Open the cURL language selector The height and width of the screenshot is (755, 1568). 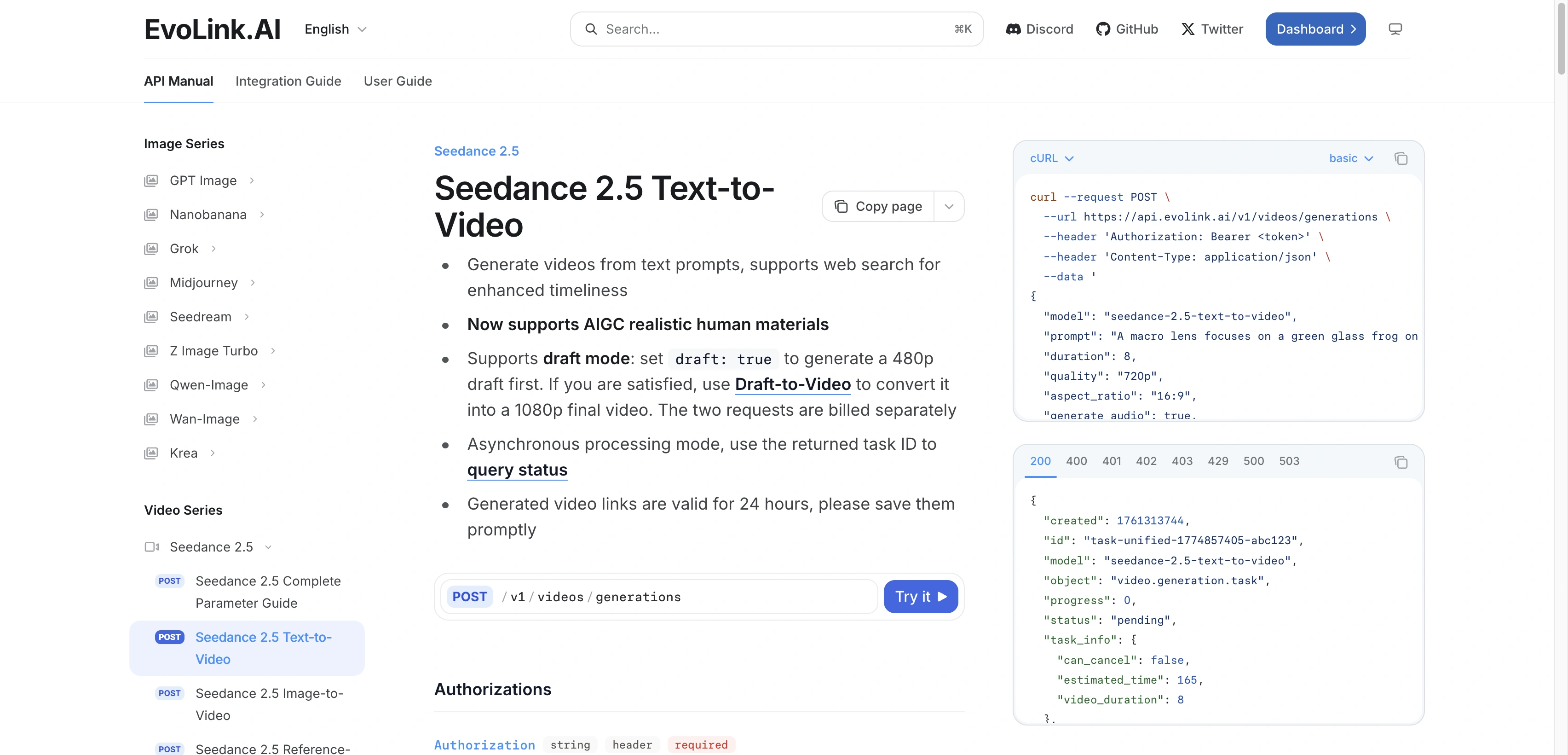1051,158
